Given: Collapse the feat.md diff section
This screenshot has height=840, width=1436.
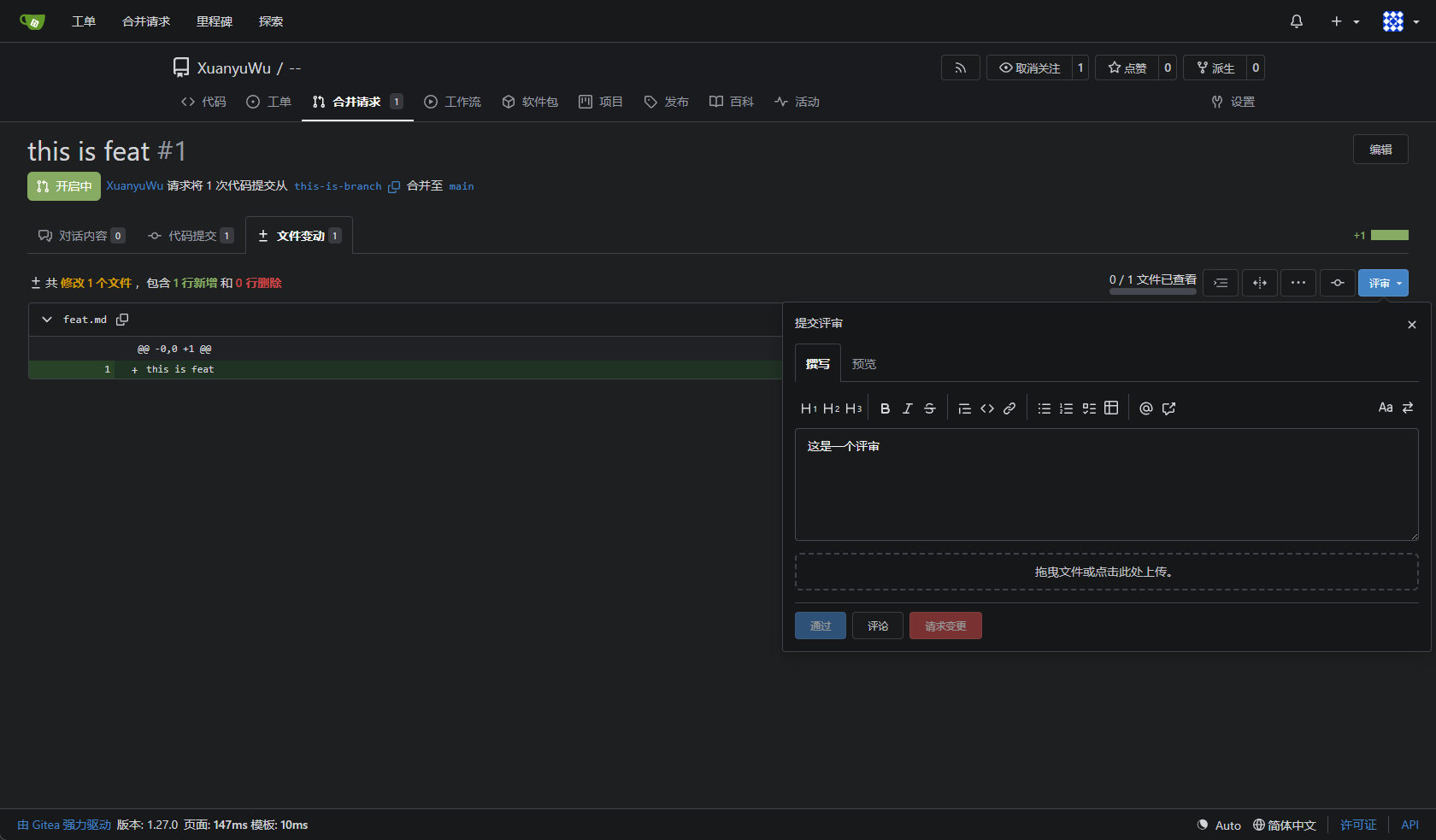Looking at the screenshot, I should [x=47, y=320].
